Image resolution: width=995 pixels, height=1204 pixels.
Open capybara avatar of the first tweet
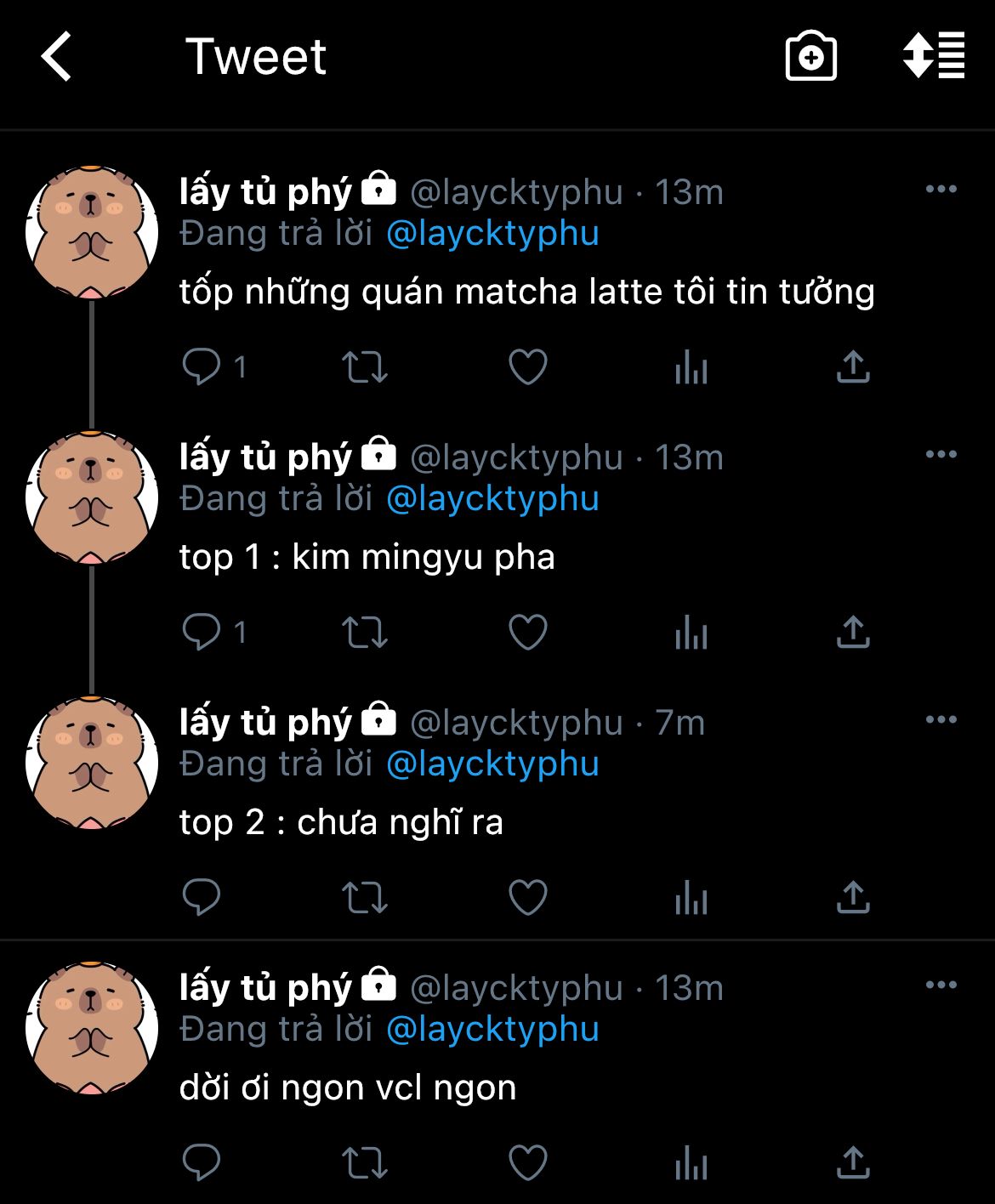92,232
